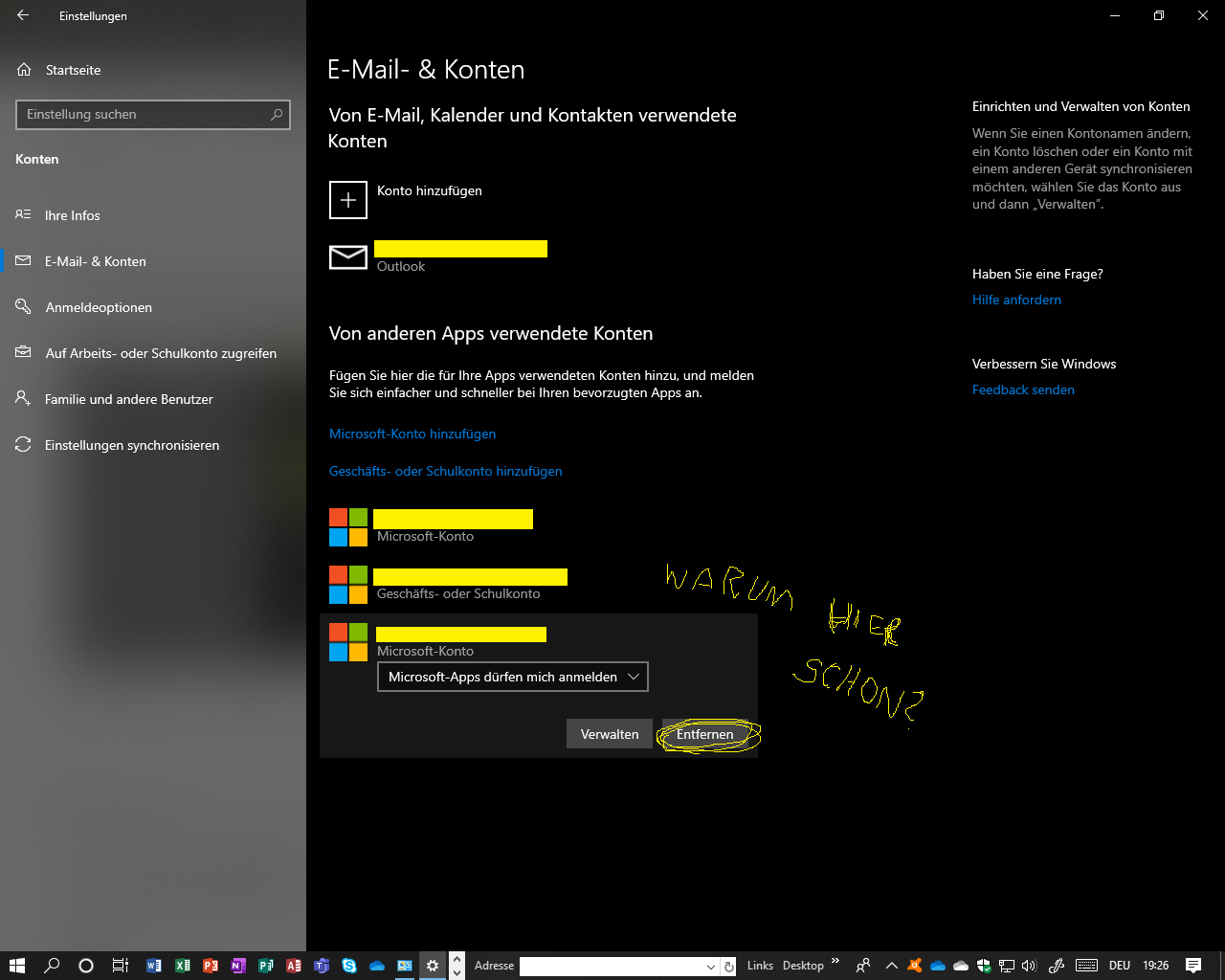
Task: Launch Skype from taskbar
Action: pos(349,966)
